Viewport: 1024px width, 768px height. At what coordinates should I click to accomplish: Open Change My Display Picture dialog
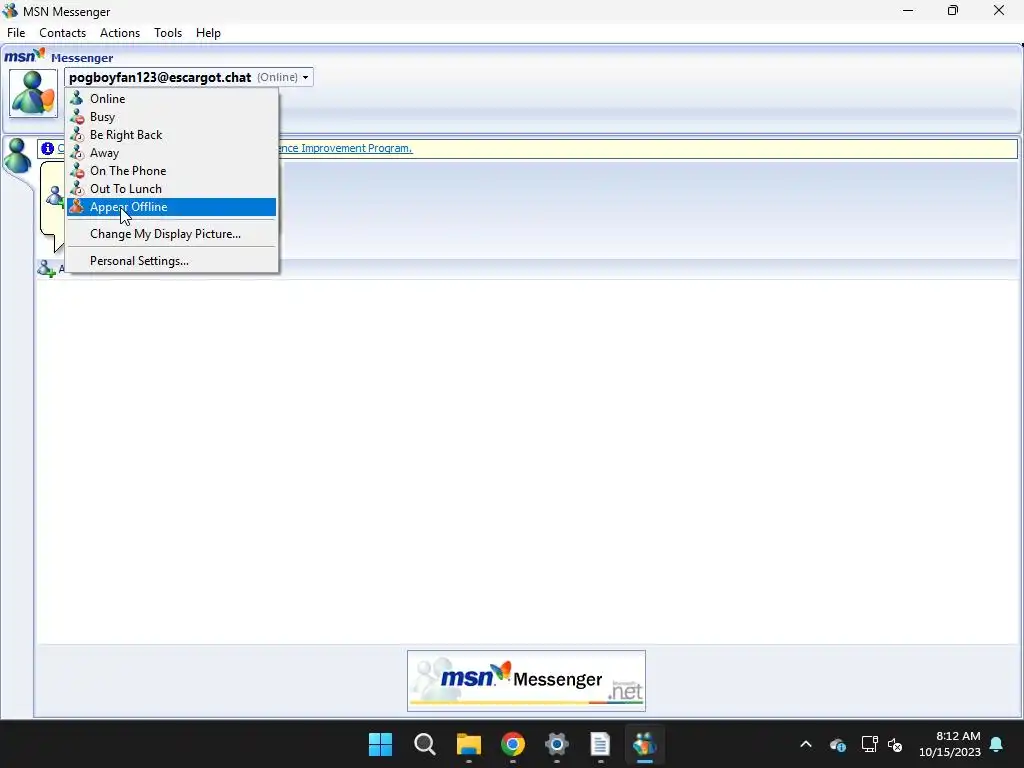172,234
